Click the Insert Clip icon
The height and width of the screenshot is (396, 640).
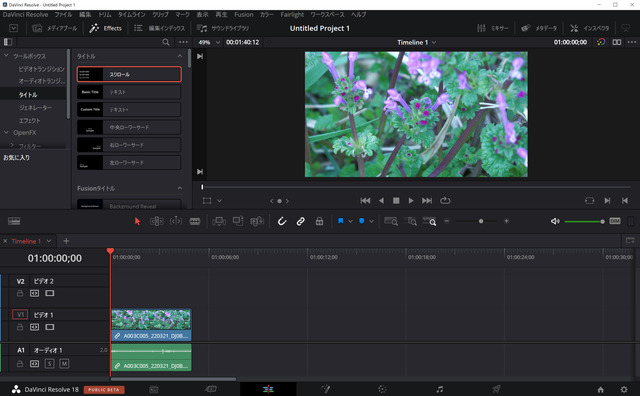(219, 221)
